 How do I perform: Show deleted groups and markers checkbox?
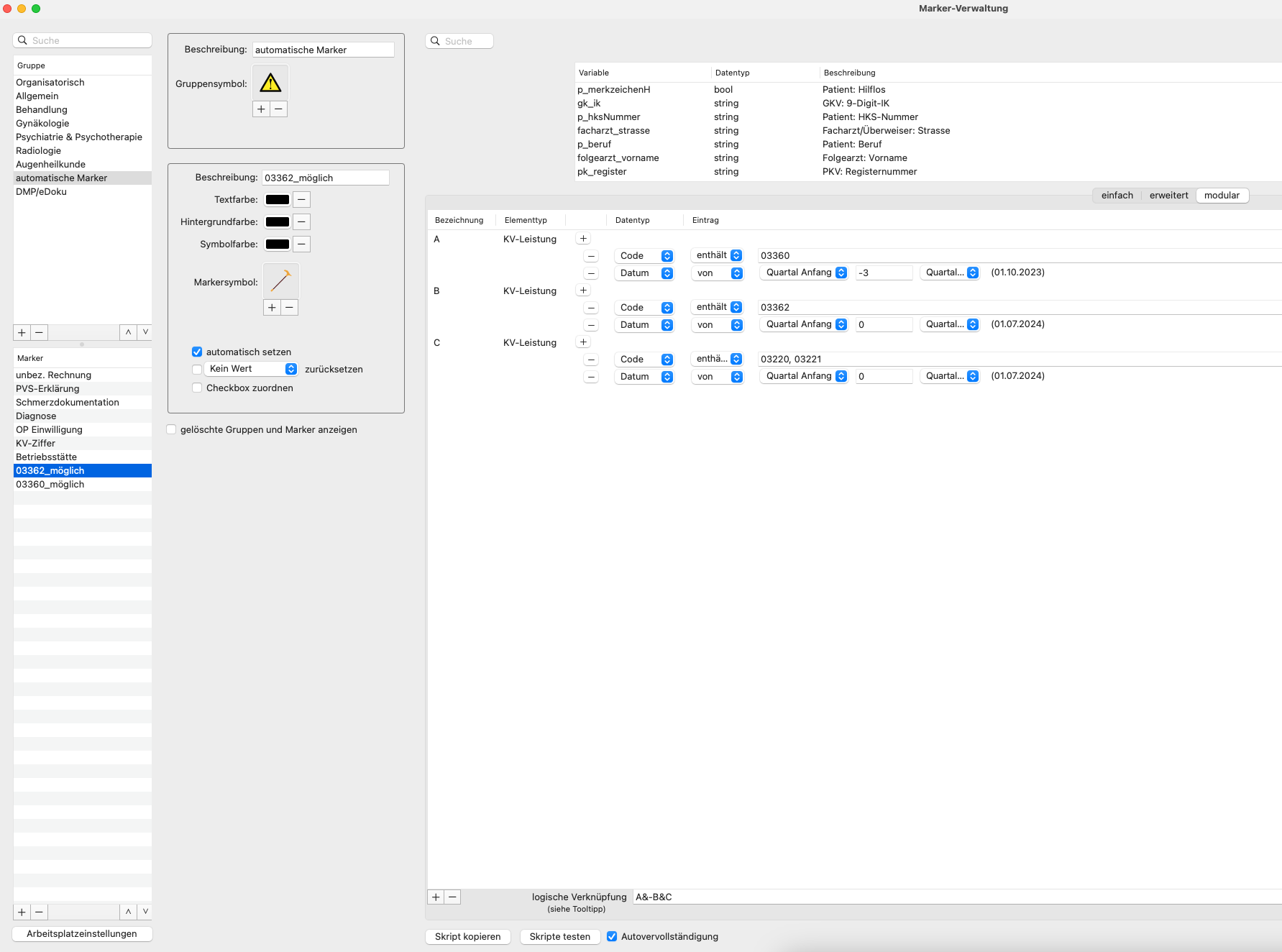[x=171, y=429]
